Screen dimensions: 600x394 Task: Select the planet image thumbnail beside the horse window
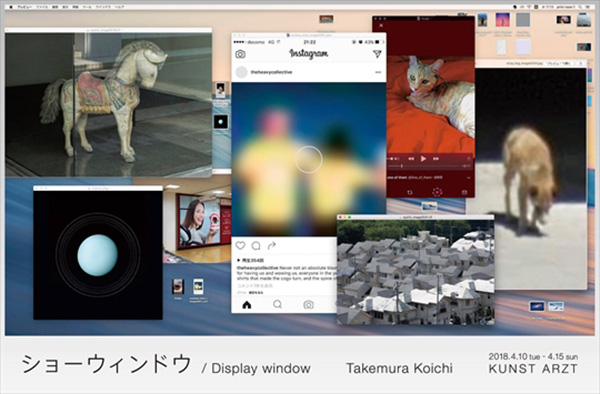point(221,122)
